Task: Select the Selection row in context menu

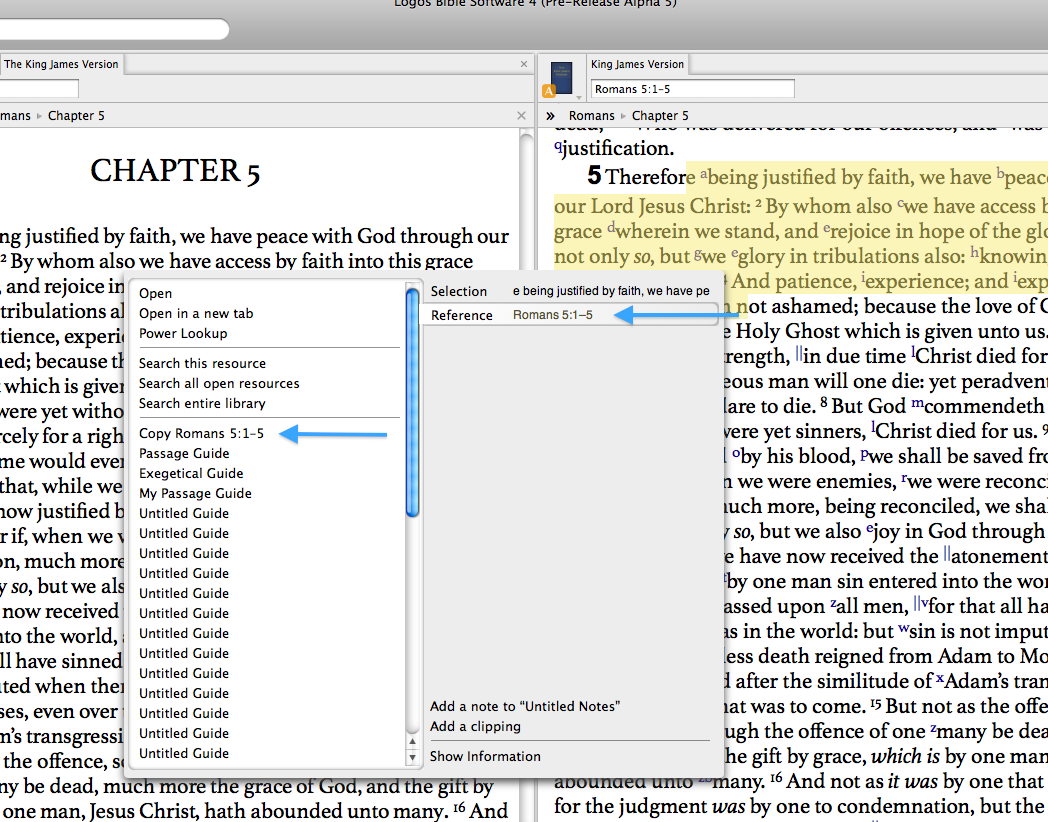Action: click(x=570, y=291)
